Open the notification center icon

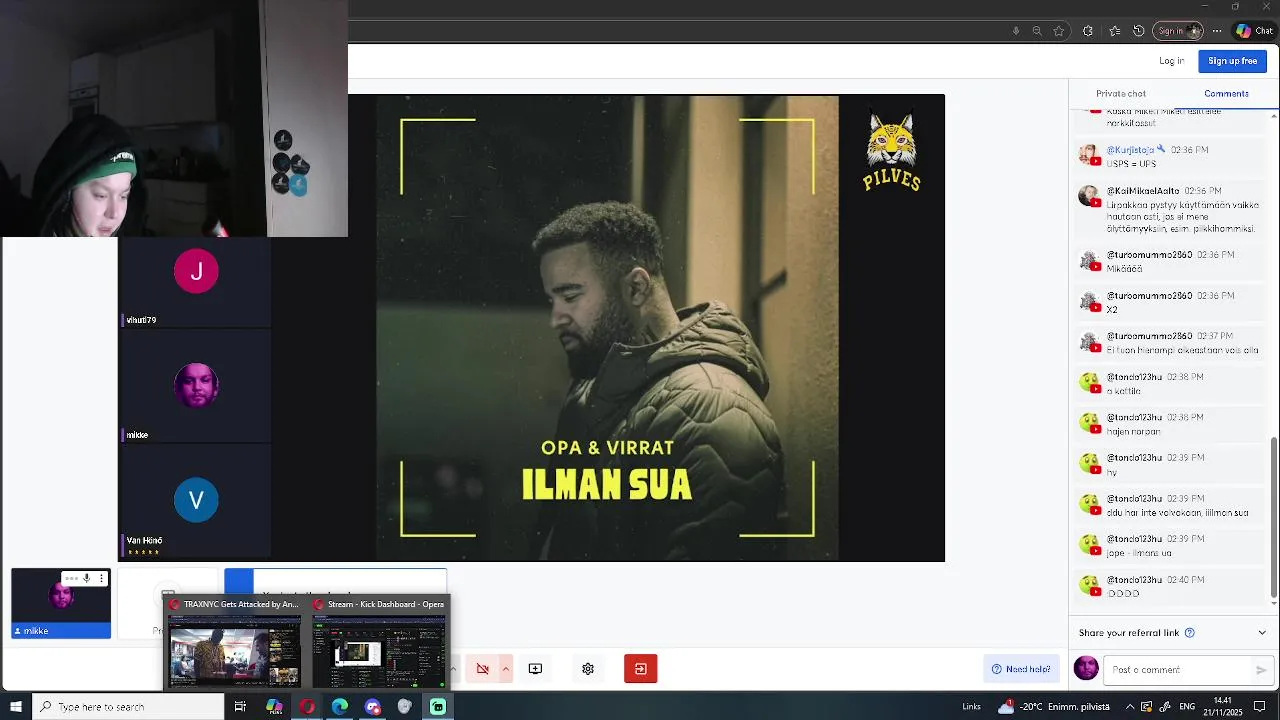pos(1260,707)
